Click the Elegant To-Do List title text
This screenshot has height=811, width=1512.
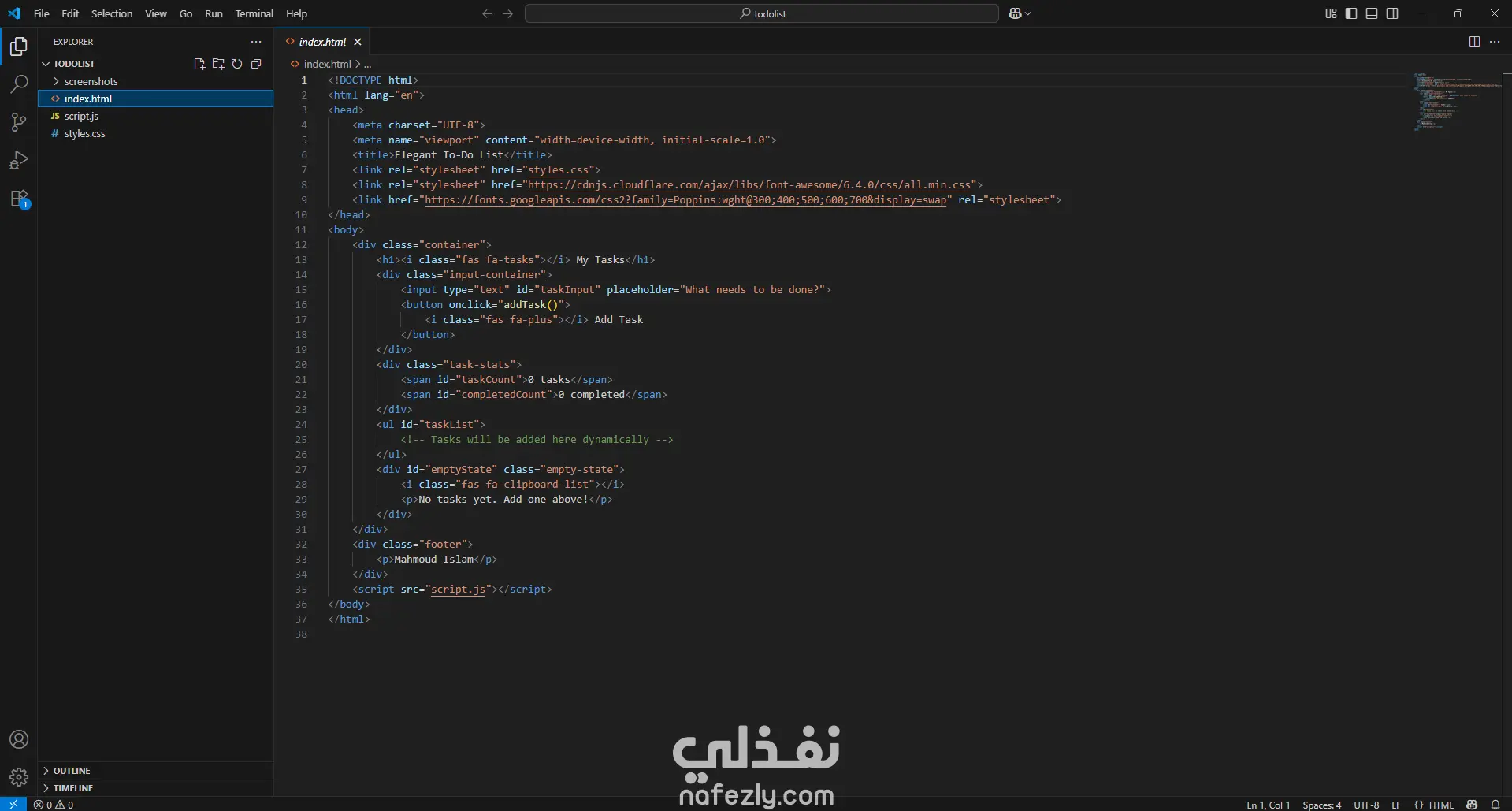pyautogui.click(x=449, y=154)
